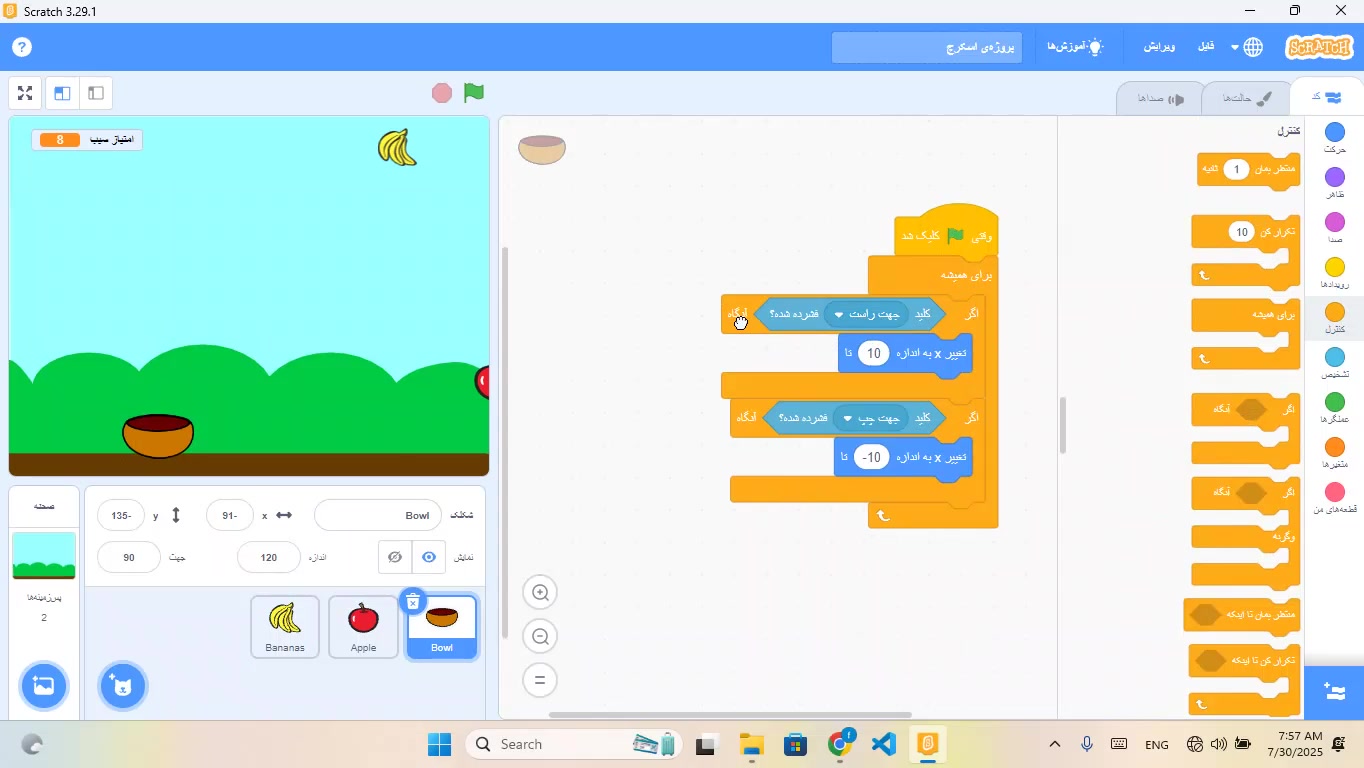Open the فایل (File) menu
The height and width of the screenshot is (768, 1364).
tap(1207, 47)
